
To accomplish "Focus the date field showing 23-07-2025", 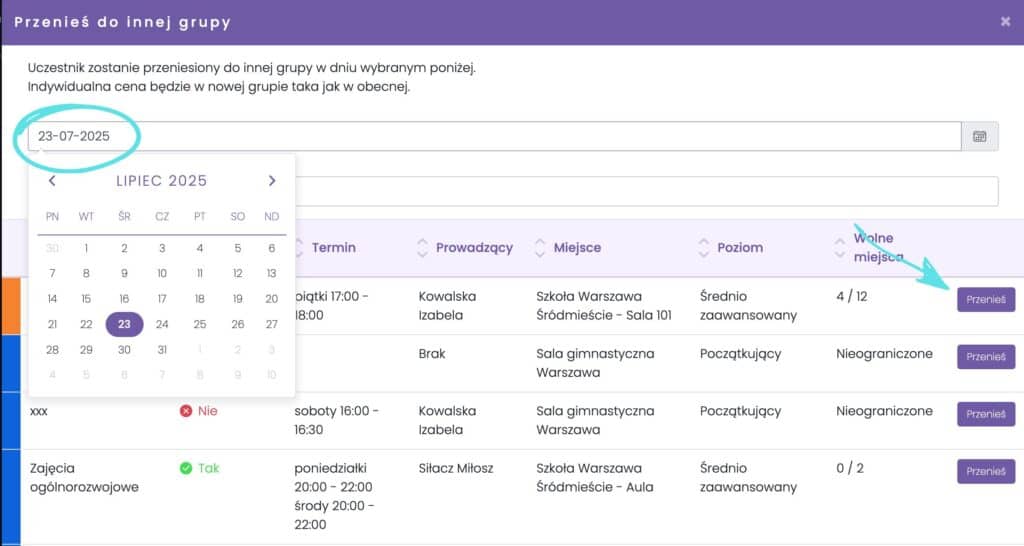I will (494, 136).
